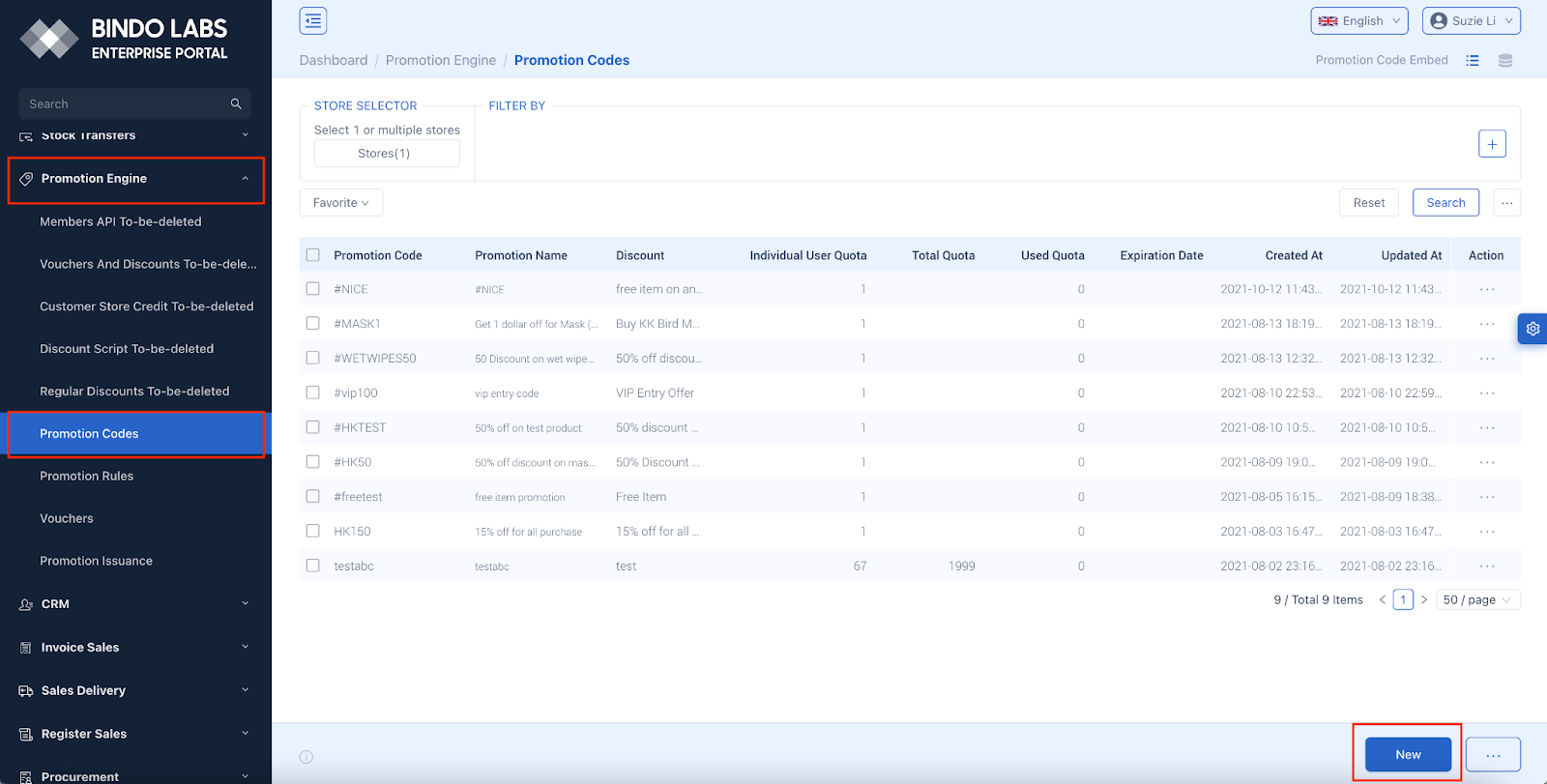1547x784 pixels.
Task: Open the Favorite dropdown
Action: [x=341, y=203]
